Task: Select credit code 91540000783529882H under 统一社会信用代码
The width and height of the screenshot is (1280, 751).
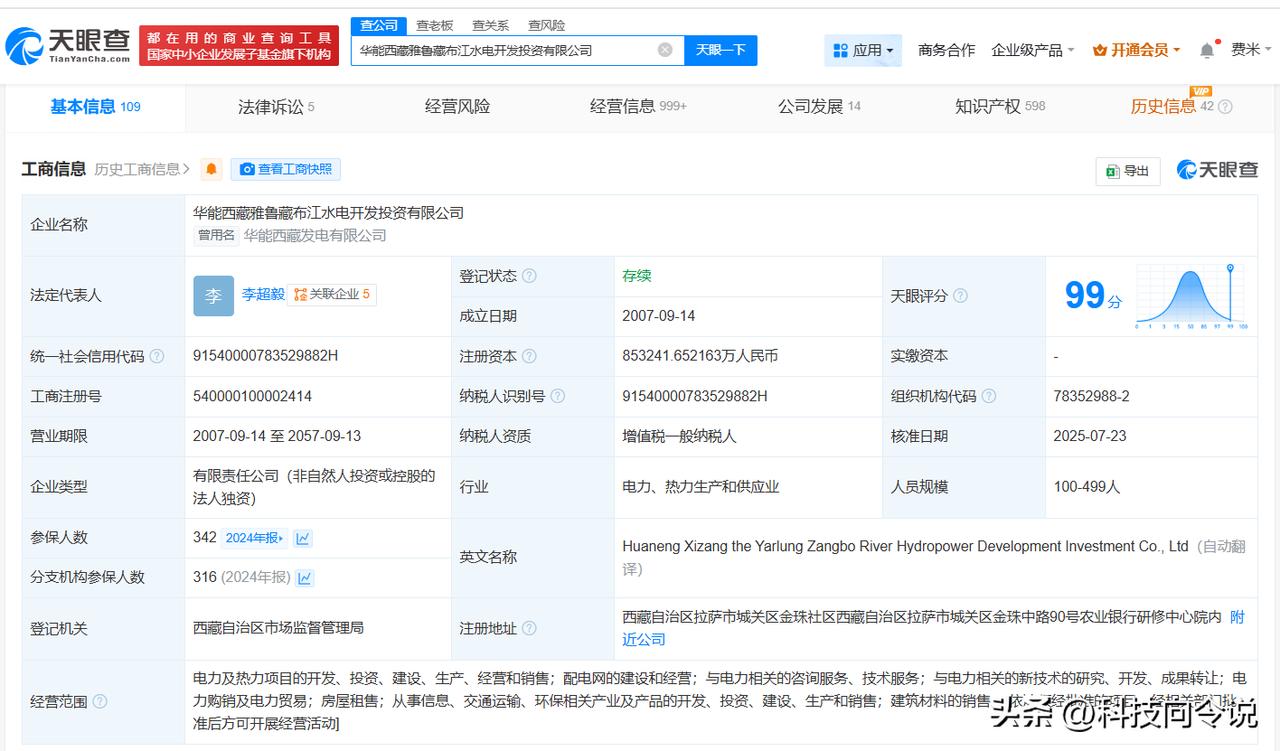Action: point(265,356)
